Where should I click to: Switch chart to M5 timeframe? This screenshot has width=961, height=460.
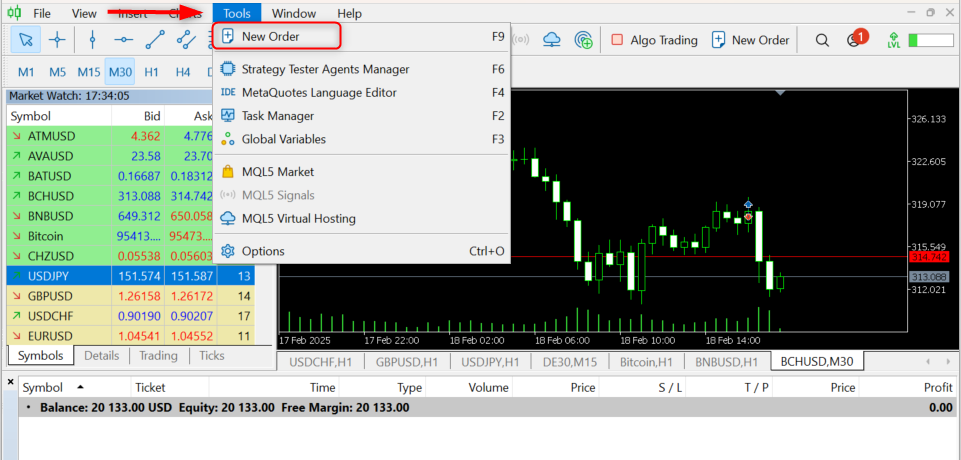[x=57, y=72]
